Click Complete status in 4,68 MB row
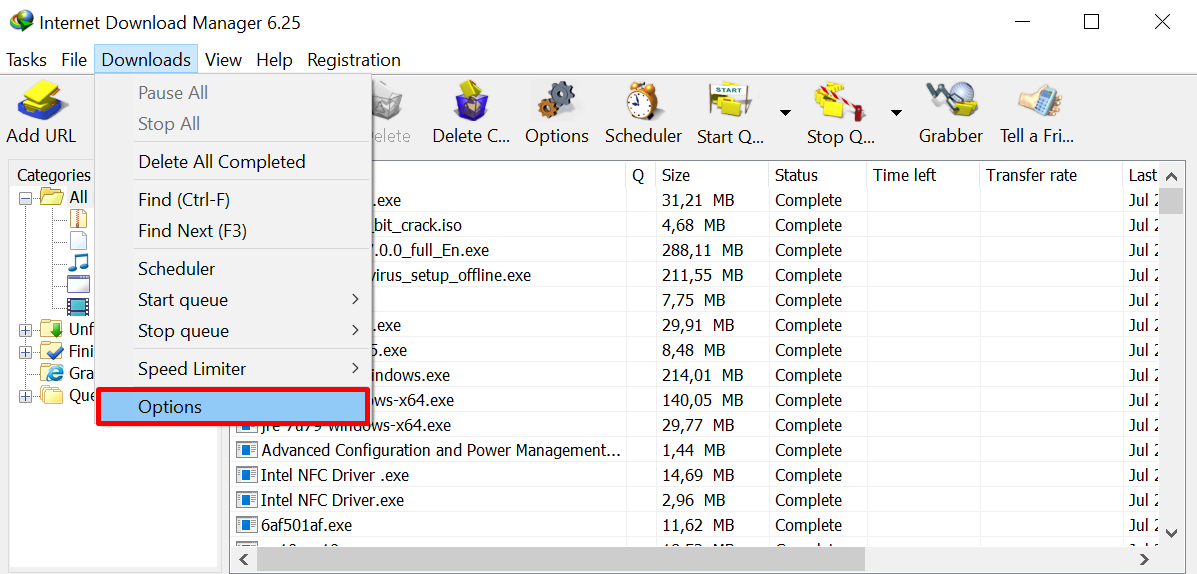This screenshot has width=1197, height=574. (x=808, y=225)
